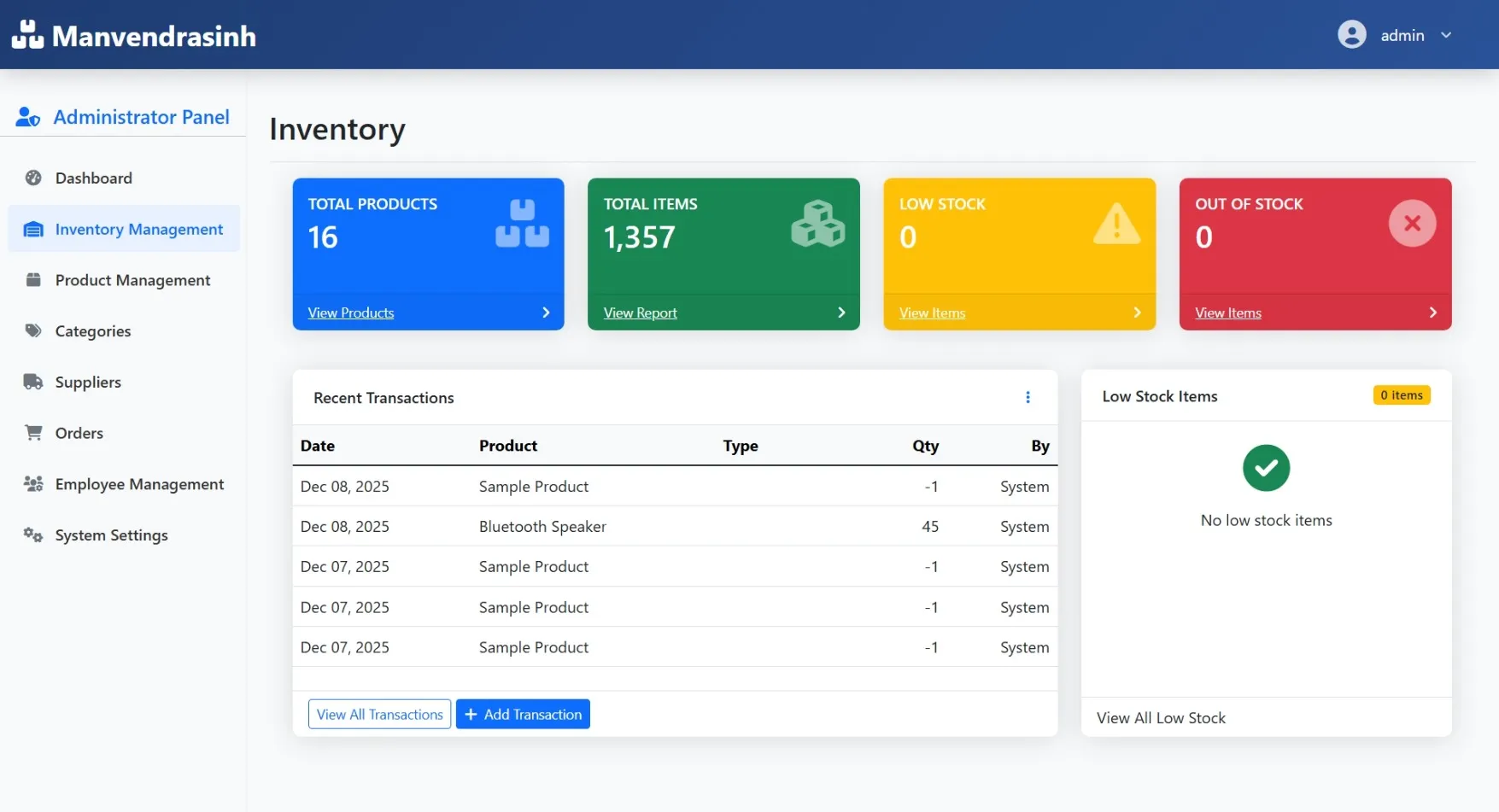Click the Manvendrasinh logo
Viewport: 1499px width, 812px height.
point(133,35)
